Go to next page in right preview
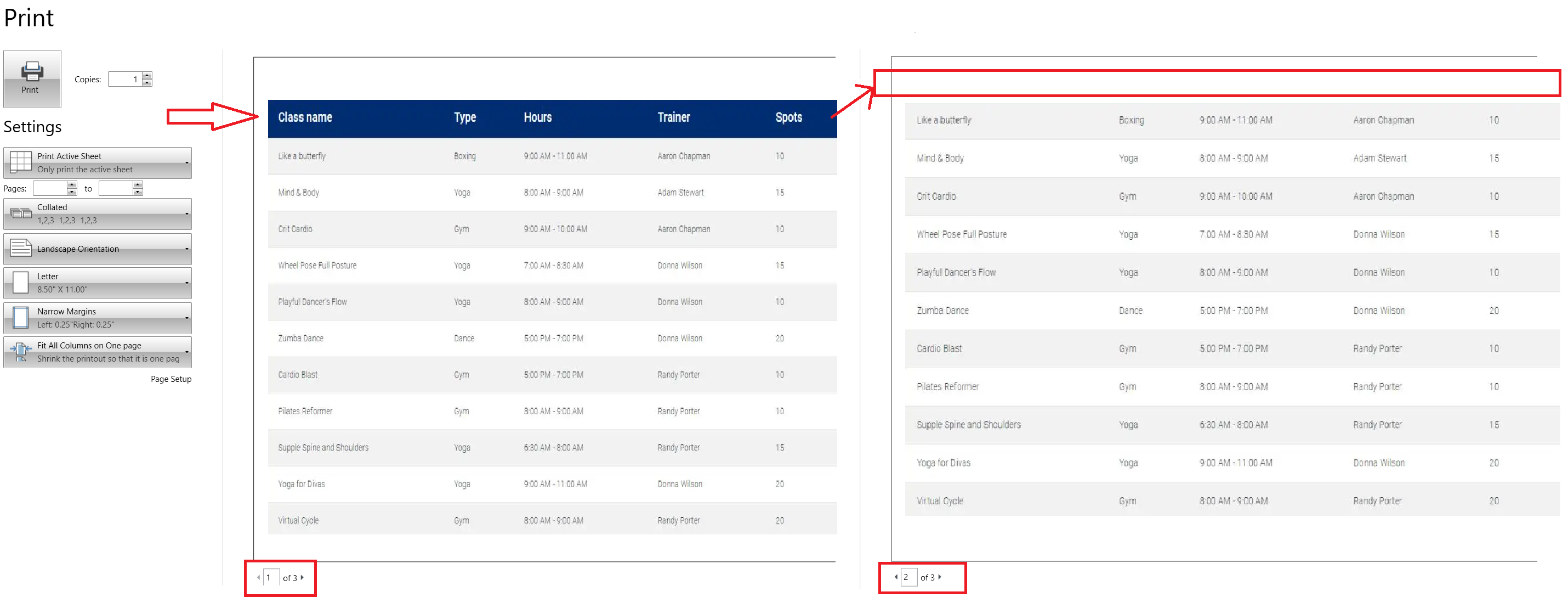The height and width of the screenshot is (603, 1568). (x=940, y=577)
